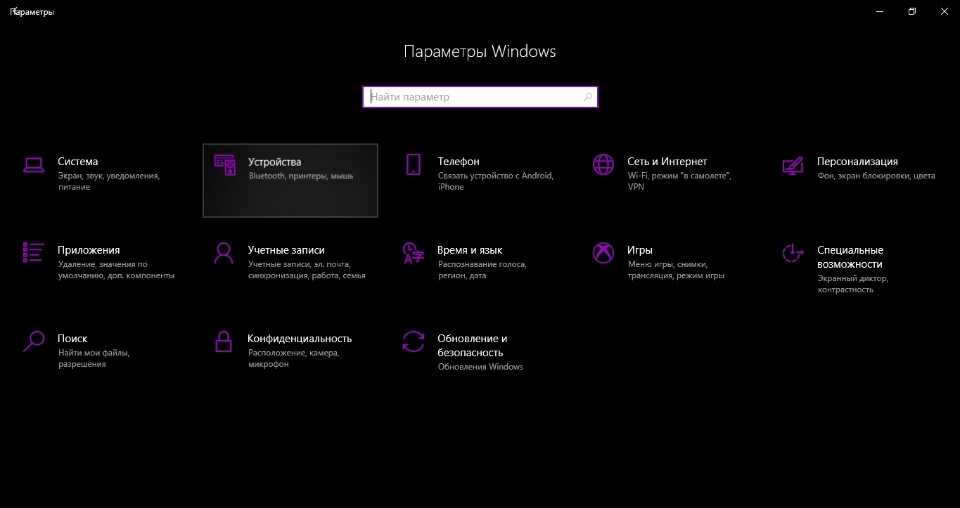Image resolution: width=960 pixels, height=508 pixels.
Task: Click the search magnifier in Найти параметр box
Action: coord(588,97)
